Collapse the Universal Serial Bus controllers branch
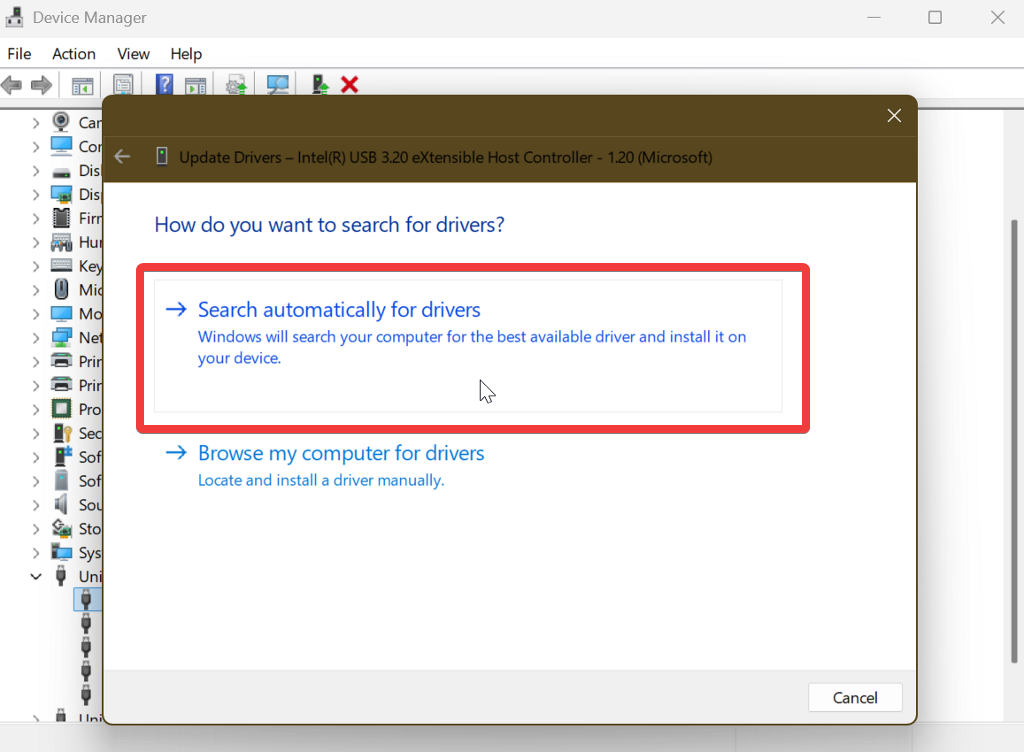Image resolution: width=1024 pixels, height=752 pixels. (x=36, y=576)
